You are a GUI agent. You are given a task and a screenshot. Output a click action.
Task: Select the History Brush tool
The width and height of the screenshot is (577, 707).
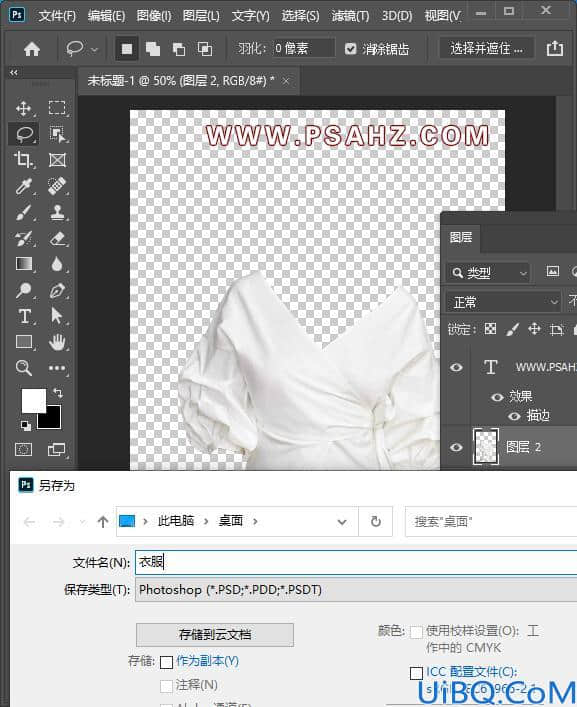[23, 238]
